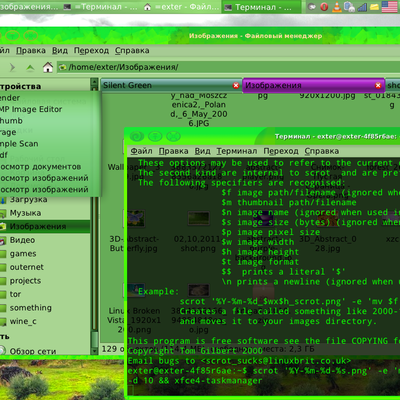This screenshot has width=400, height=400.
Task: Go forward with the grey arrow
Action: coord(12,68)
